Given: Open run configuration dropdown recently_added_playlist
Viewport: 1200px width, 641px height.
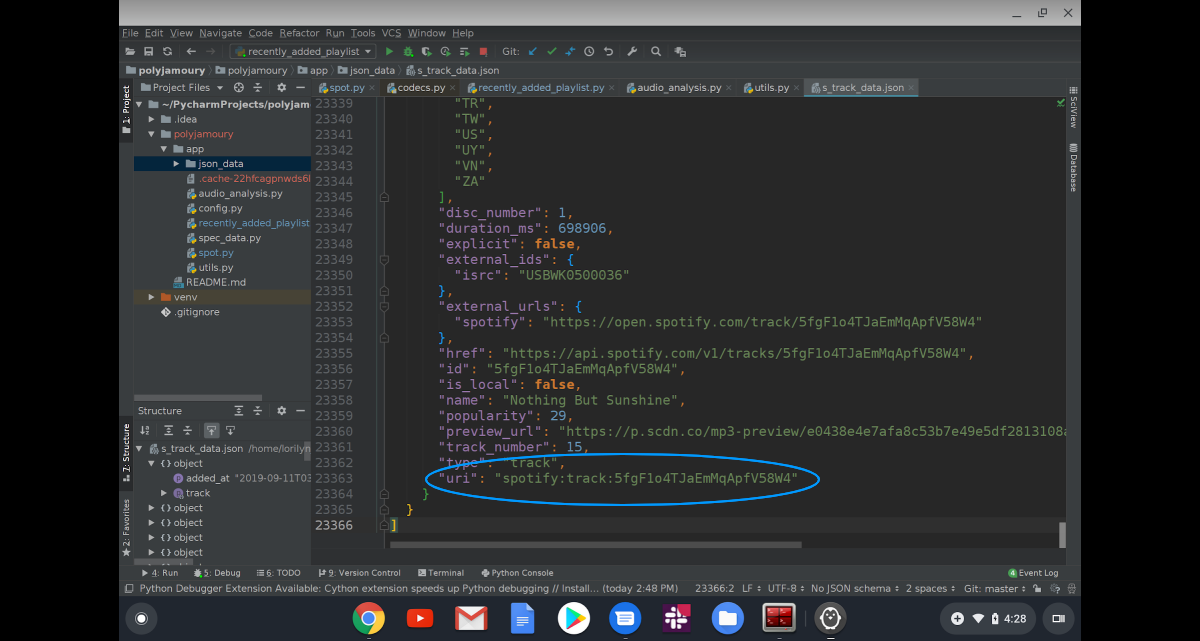Looking at the screenshot, I should coord(303,51).
